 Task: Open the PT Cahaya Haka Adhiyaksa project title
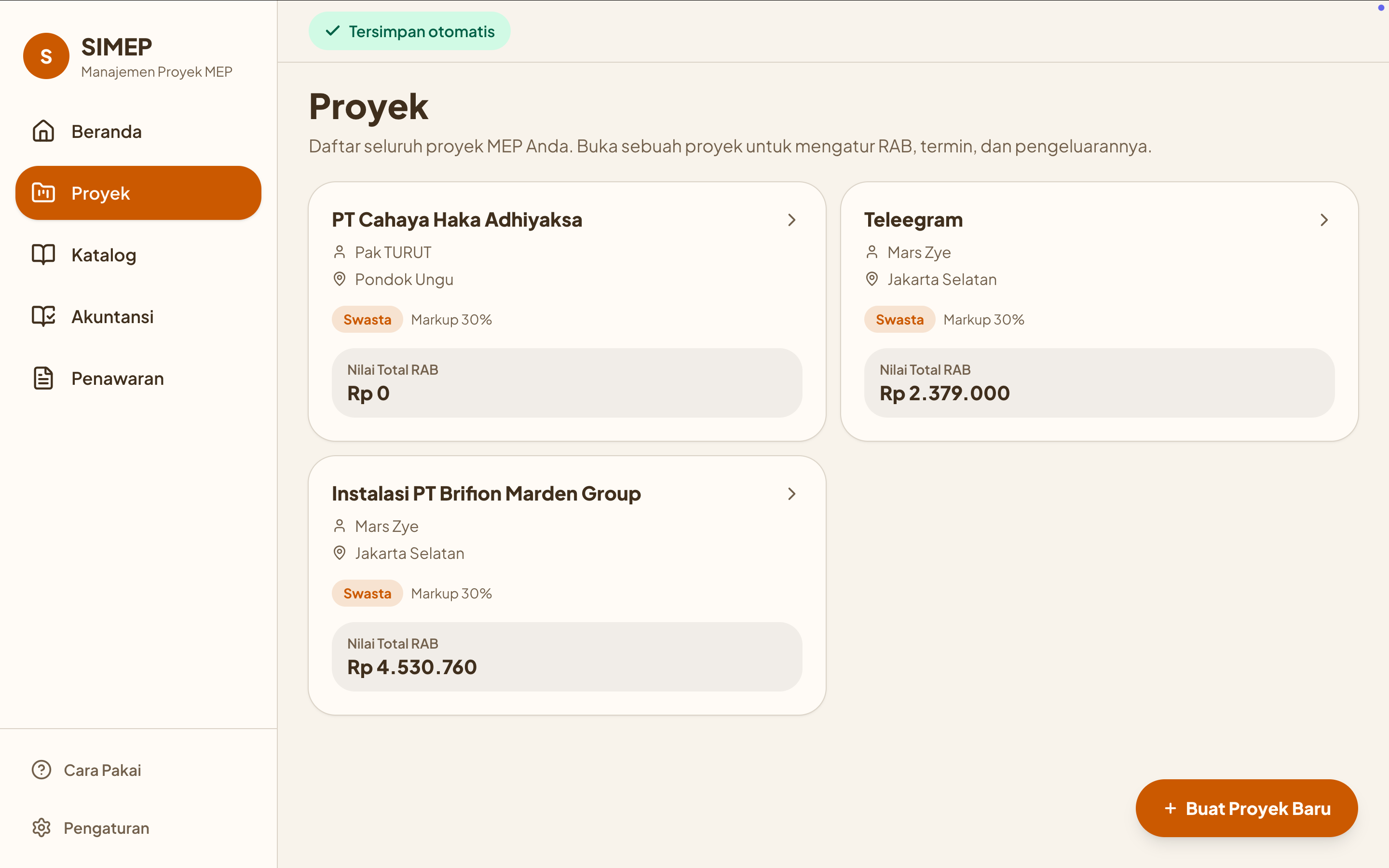coord(457,220)
